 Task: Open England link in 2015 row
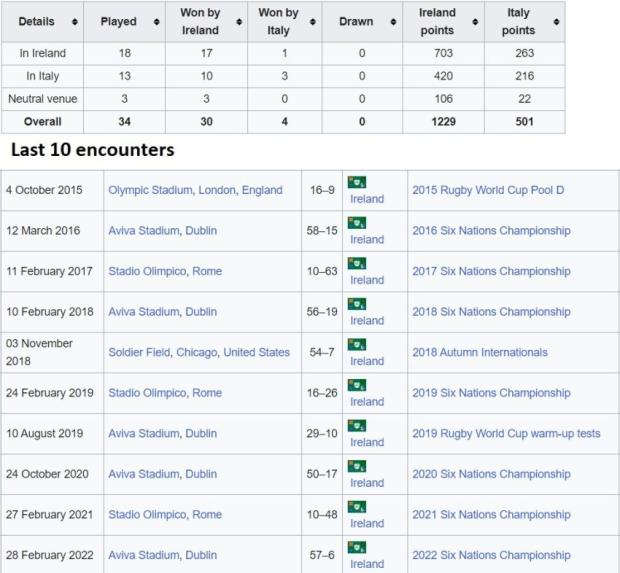click(x=262, y=190)
